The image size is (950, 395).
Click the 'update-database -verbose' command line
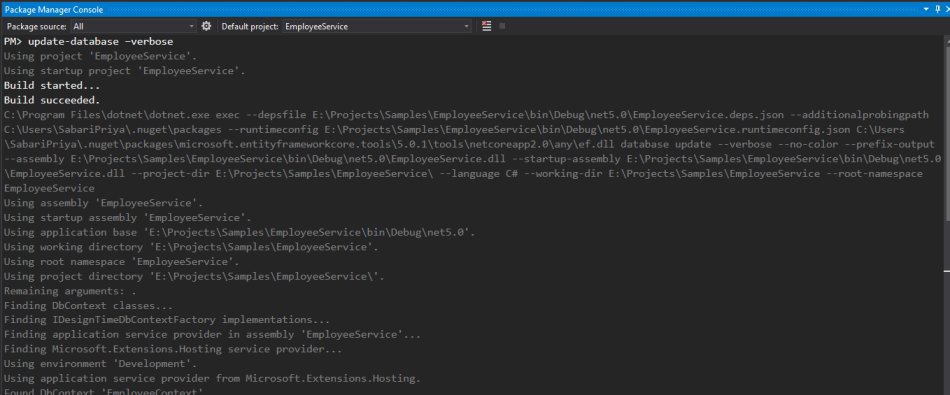pos(88,42)
